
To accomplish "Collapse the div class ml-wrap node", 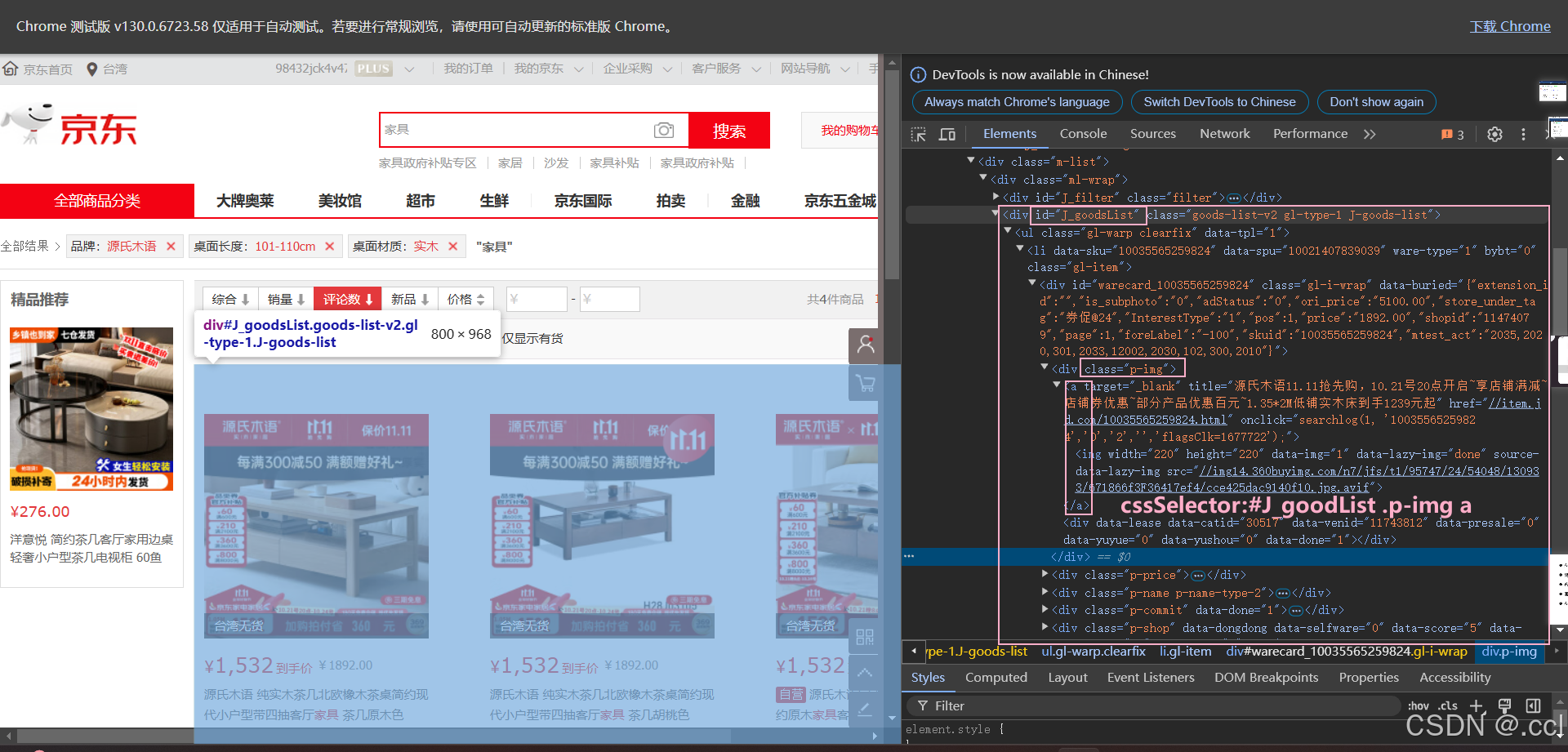I will tap(983, 179).
